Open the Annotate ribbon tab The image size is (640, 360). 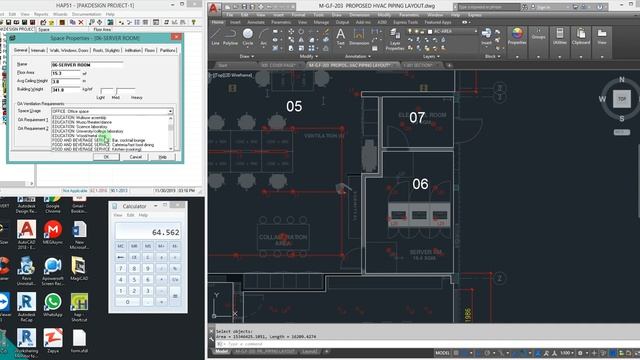tap(256, 22)
